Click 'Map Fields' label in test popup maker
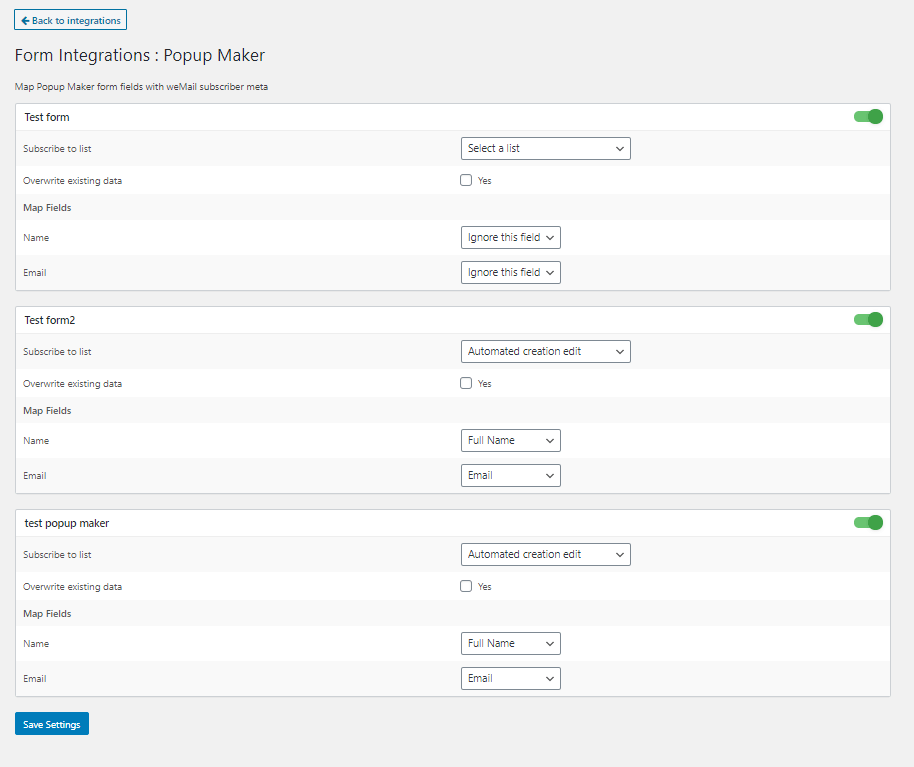The width and height of the screenshot is (914, 767). click(47, 614)
